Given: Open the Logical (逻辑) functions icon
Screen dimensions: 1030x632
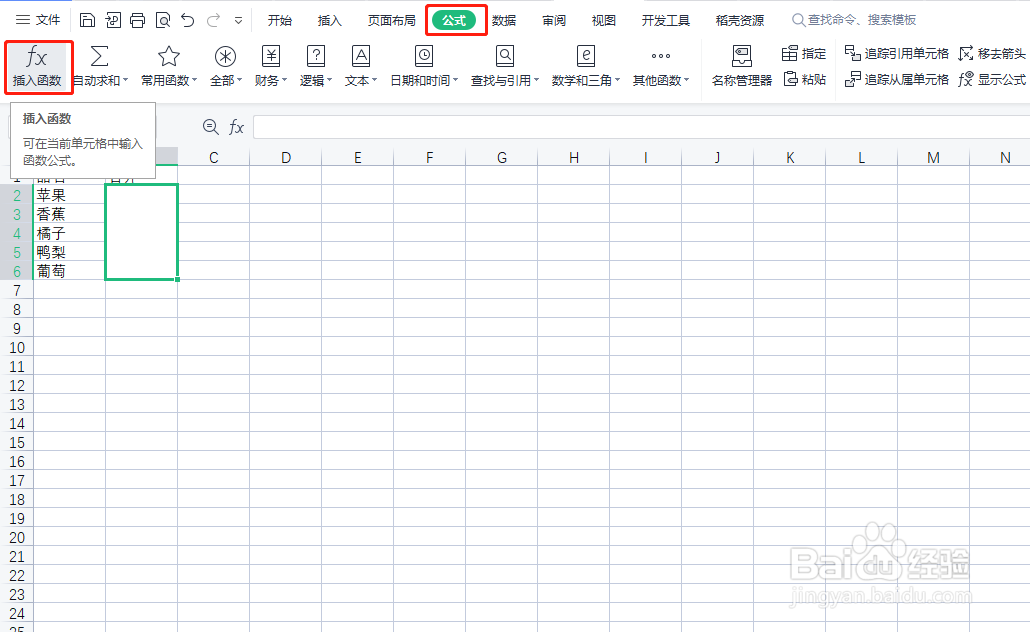Looking at the screenshot, I should [316, 56].
